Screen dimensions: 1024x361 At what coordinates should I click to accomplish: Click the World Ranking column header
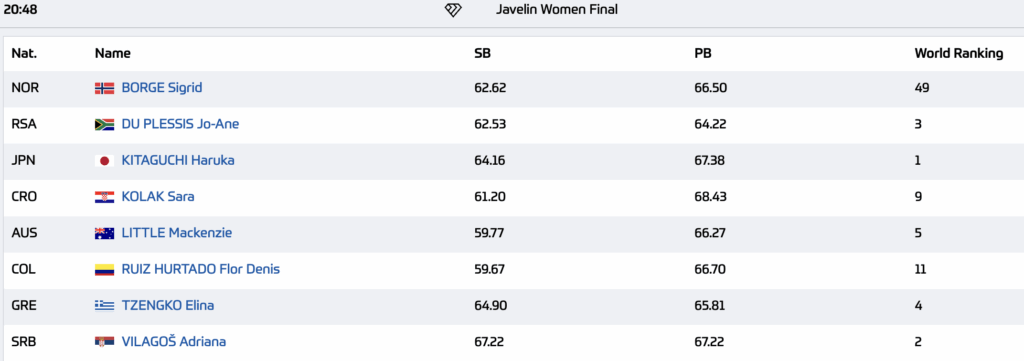coord(959,54)
